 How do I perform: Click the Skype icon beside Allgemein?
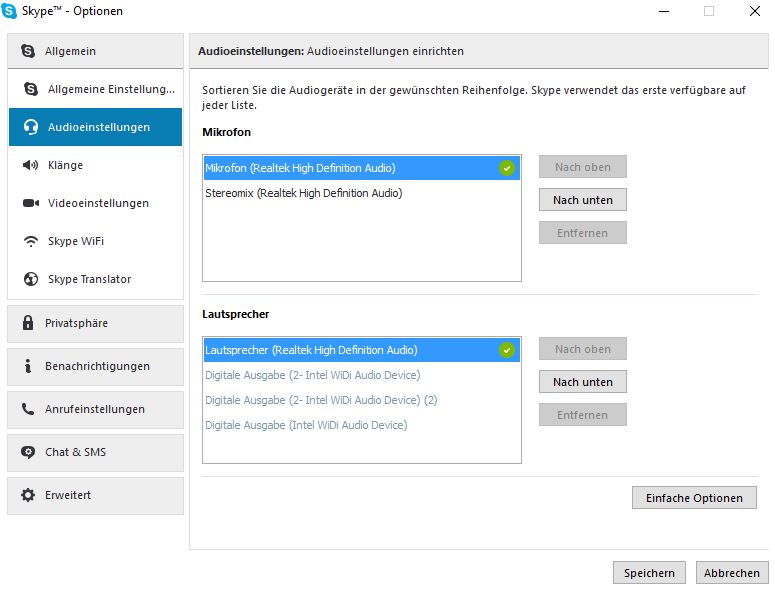(x=28, y=51)
